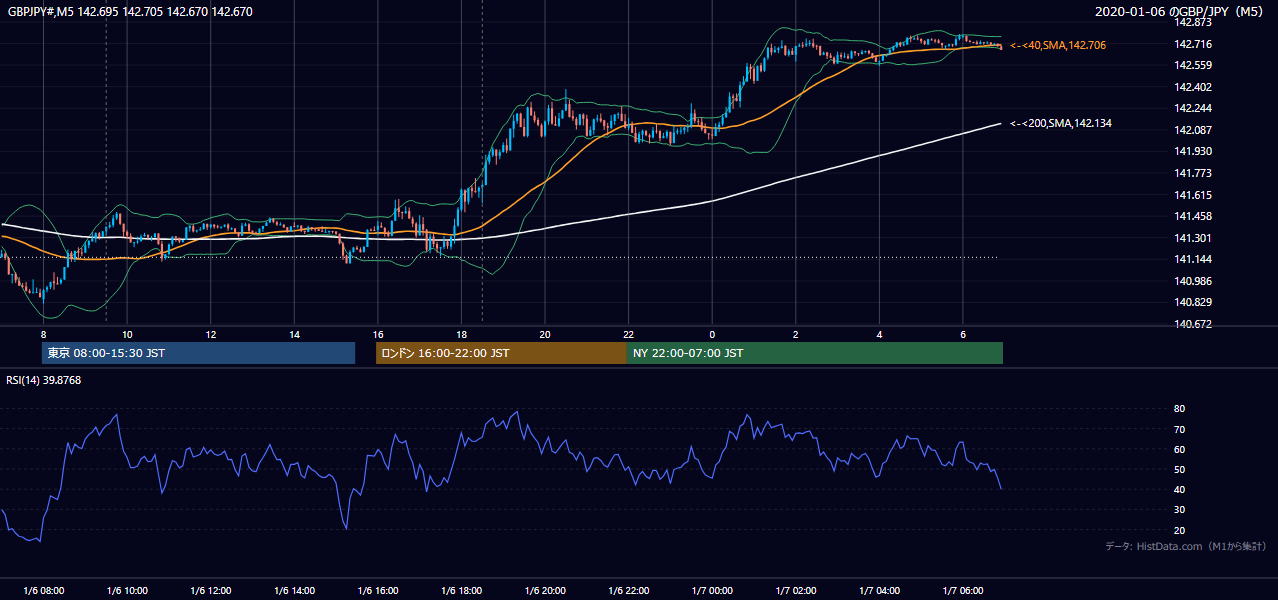Click the RSI scale value 20
1278x600 pixels.
pos(1179,530)
